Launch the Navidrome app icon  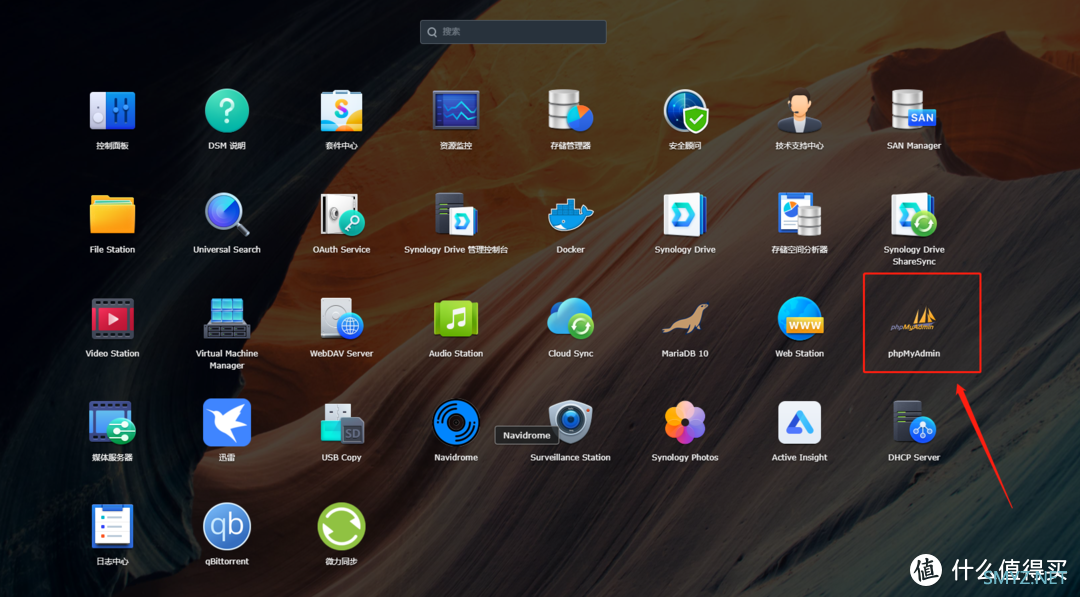[455, 423]
